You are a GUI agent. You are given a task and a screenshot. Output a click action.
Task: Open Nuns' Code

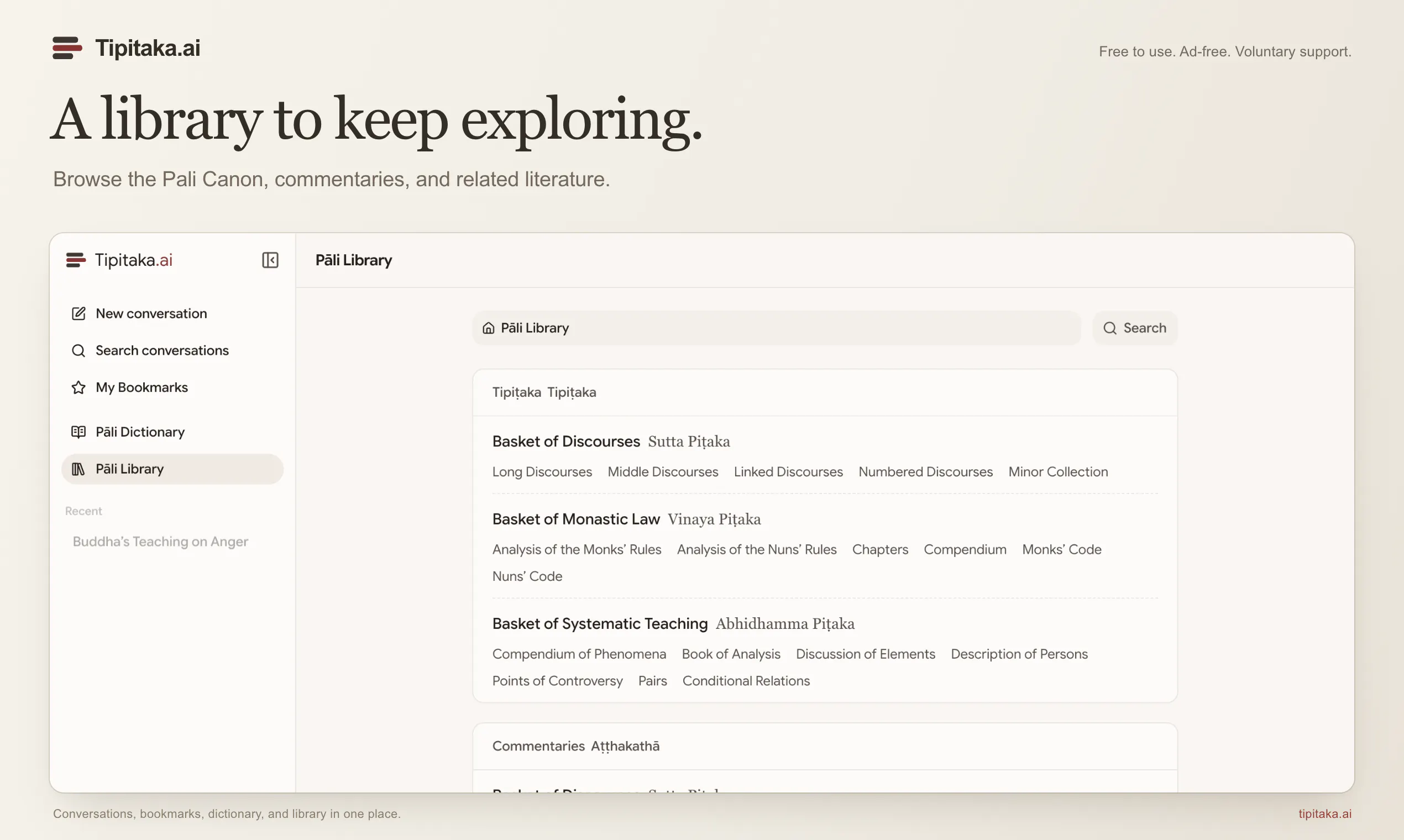click(x=527, y=576)
